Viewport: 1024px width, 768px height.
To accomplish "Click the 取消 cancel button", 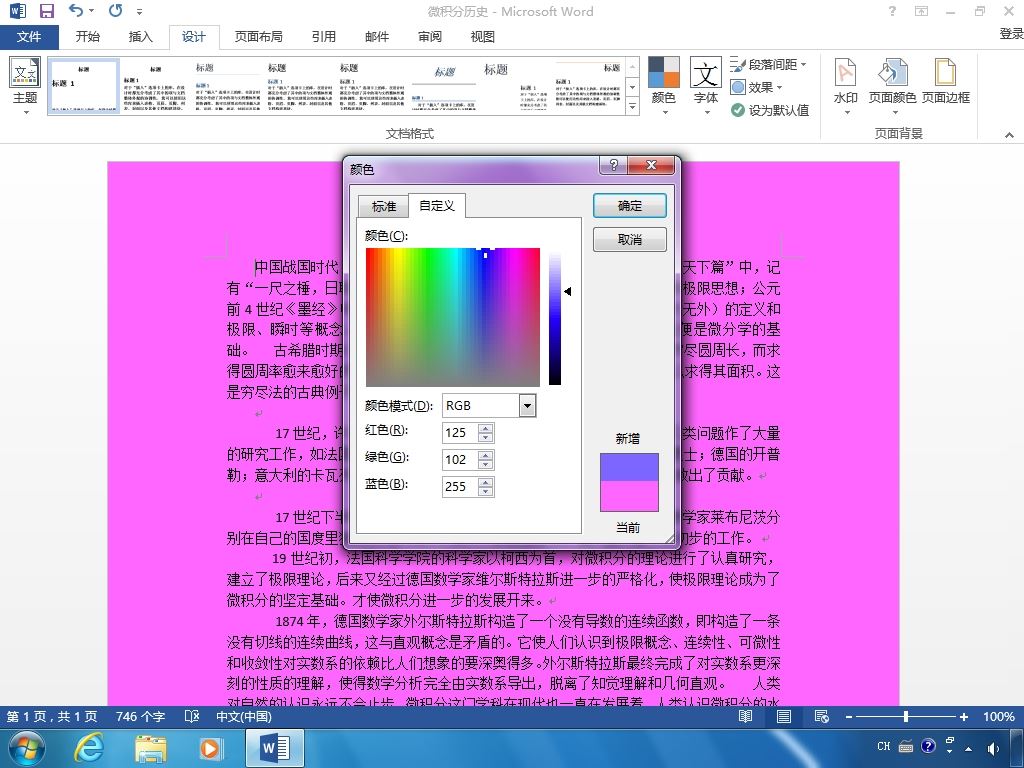I will coord(630,240).
